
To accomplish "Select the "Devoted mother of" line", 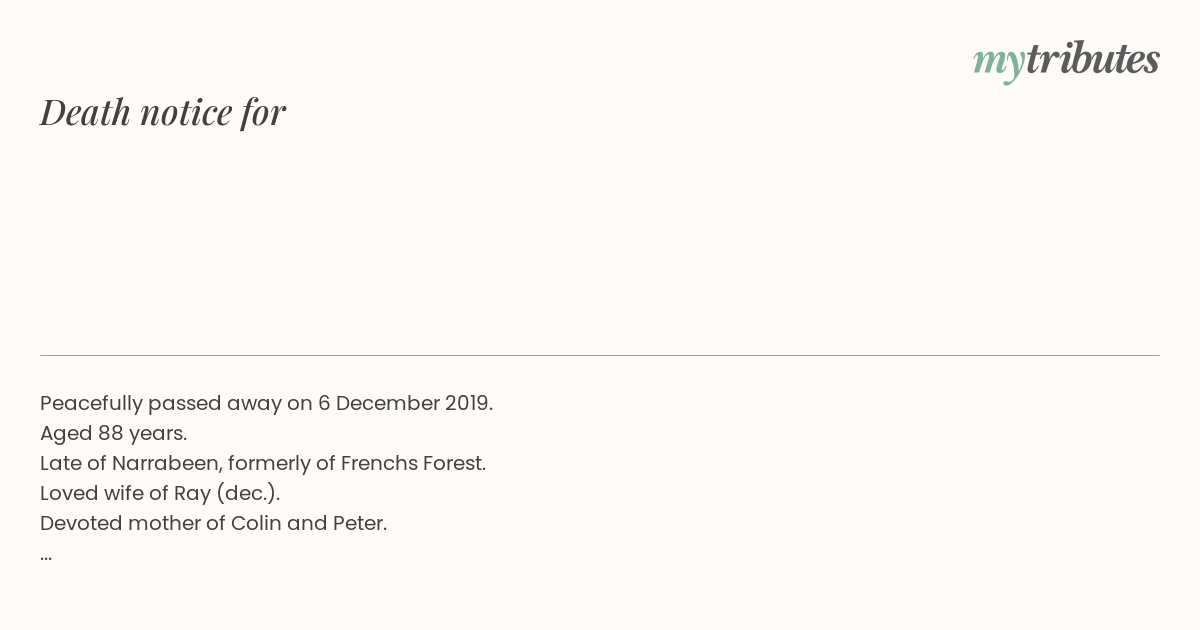I will tap(213, 523).
